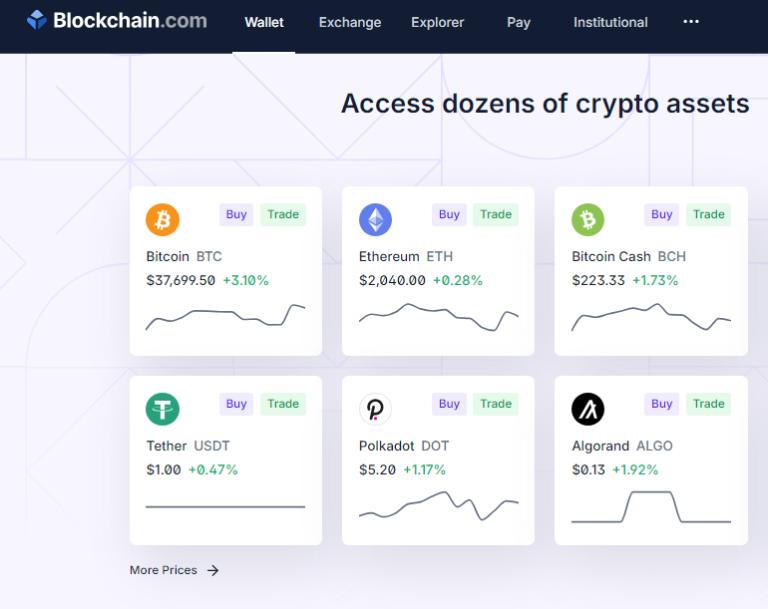Open the Explorer navigation item
The height and width of the screenshot is (609, 768).
(x=437, y=23)
